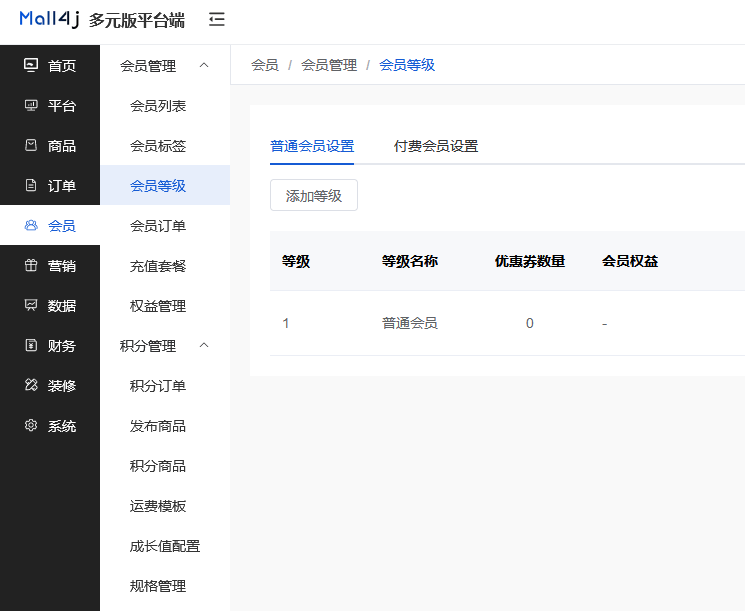Collapse the 会员管理 submenu chevron
This screenshot has height=611, width=745.
tap(204, 65)
